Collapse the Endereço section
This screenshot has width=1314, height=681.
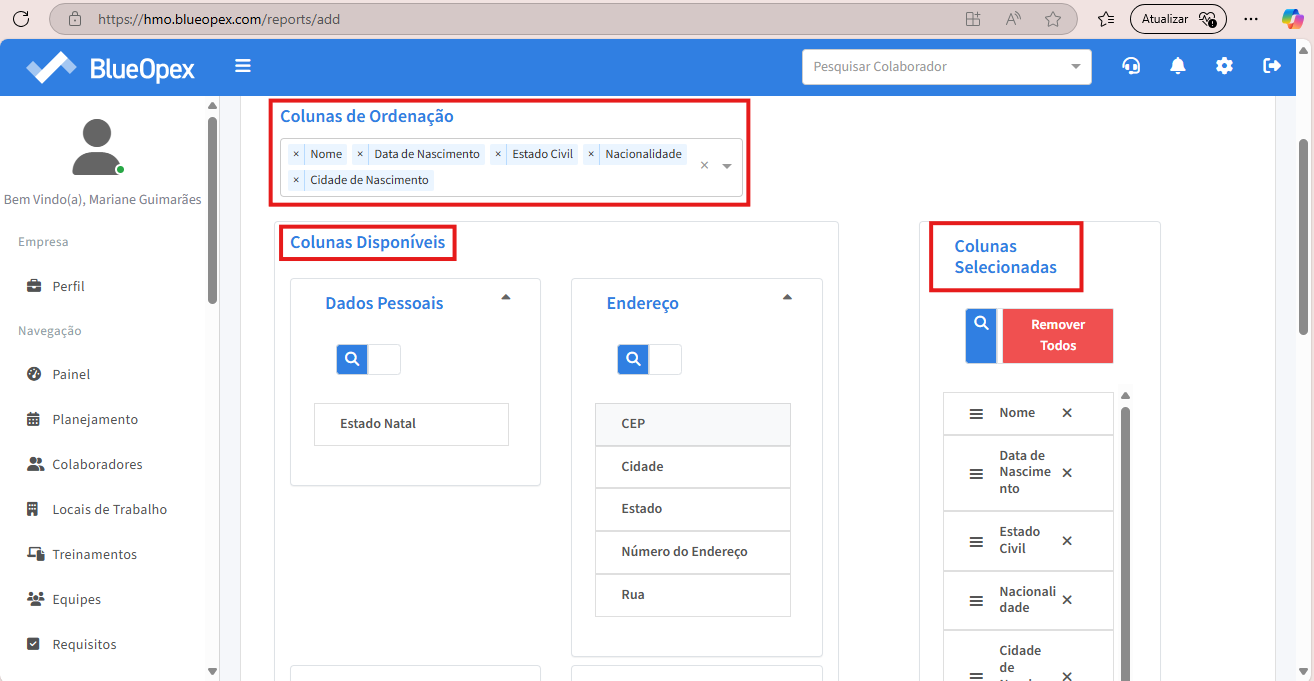pos(787,297)
